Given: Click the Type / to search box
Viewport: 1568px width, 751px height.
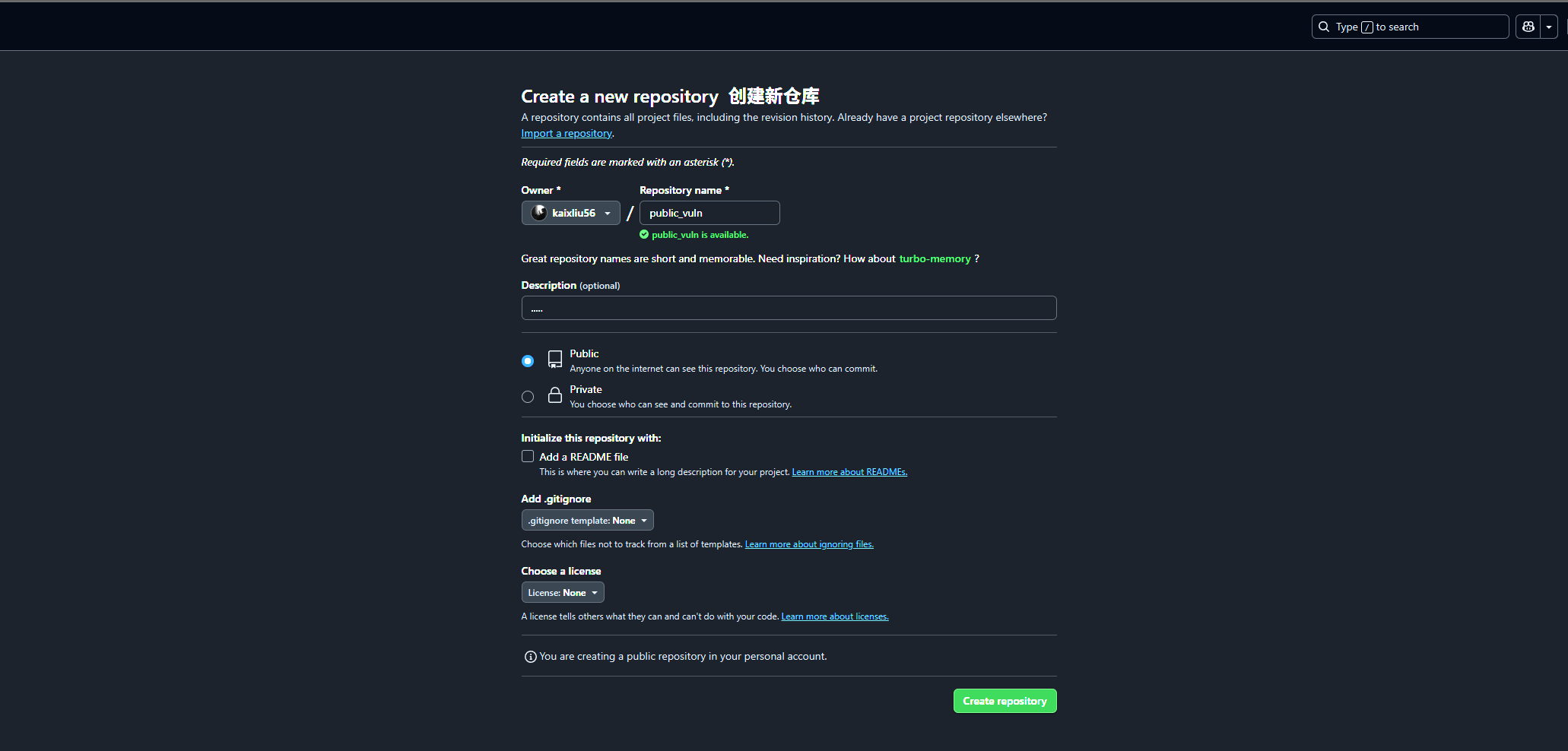Looking at the screenshot, I should click(x=1410, y=27).
